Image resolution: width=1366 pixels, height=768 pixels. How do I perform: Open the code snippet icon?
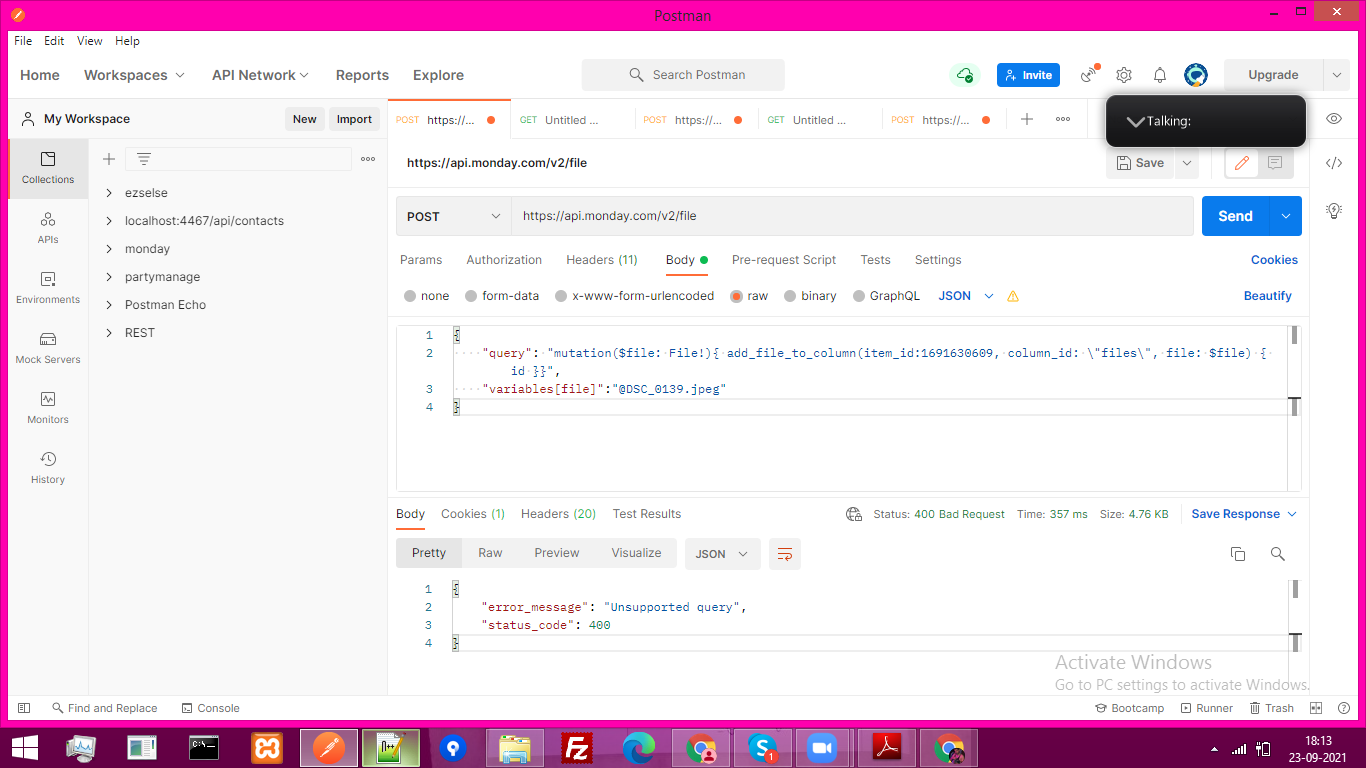coord(1334,163)
